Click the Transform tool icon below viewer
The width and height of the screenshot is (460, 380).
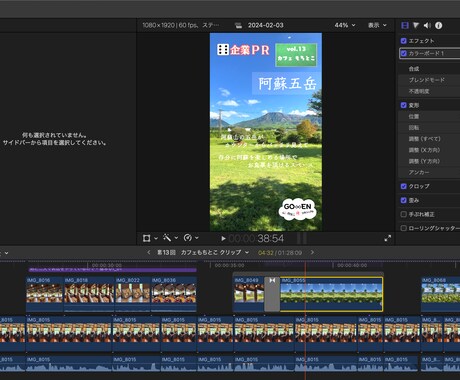tap(146, 238)
